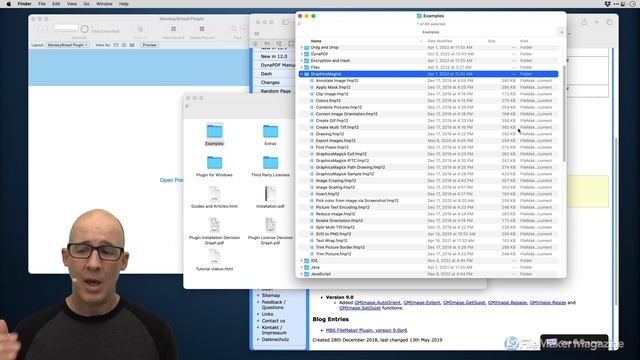Click New Record icon in FileMaker toolbar
Image resolution: width=640 pixels, height=360 pixels.
tap(173, 29)
